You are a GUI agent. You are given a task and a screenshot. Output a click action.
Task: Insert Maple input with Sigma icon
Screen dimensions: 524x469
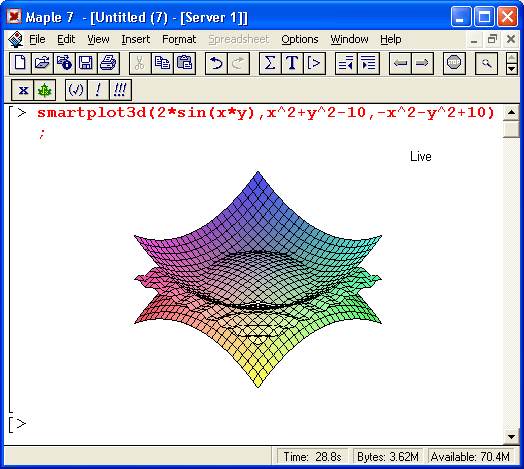point(270,63)
